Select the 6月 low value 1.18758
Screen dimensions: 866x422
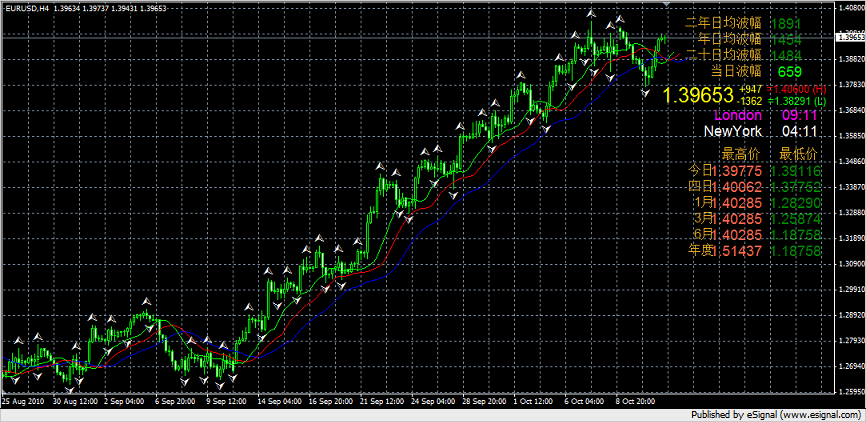[x=795, y=235]
